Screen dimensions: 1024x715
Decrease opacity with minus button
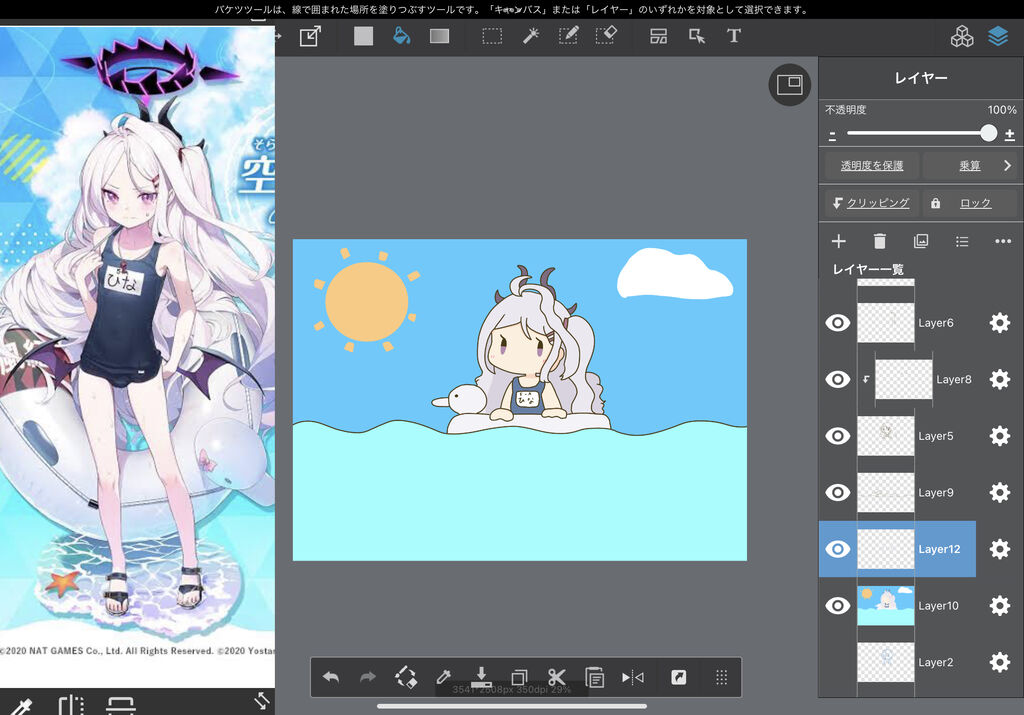point(832,136)
